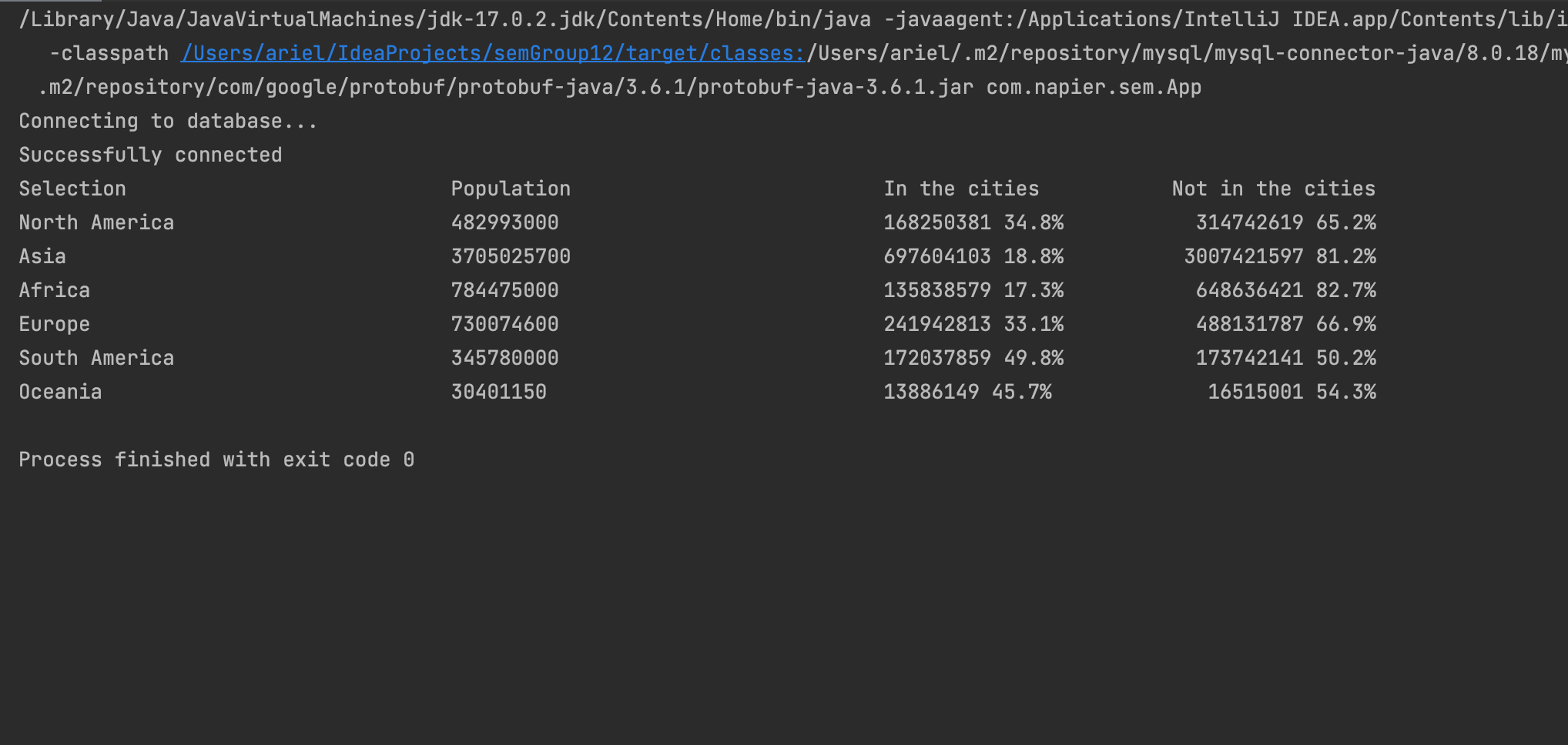
Task: Click population value 30401150
Action: [x=498, y=392]
